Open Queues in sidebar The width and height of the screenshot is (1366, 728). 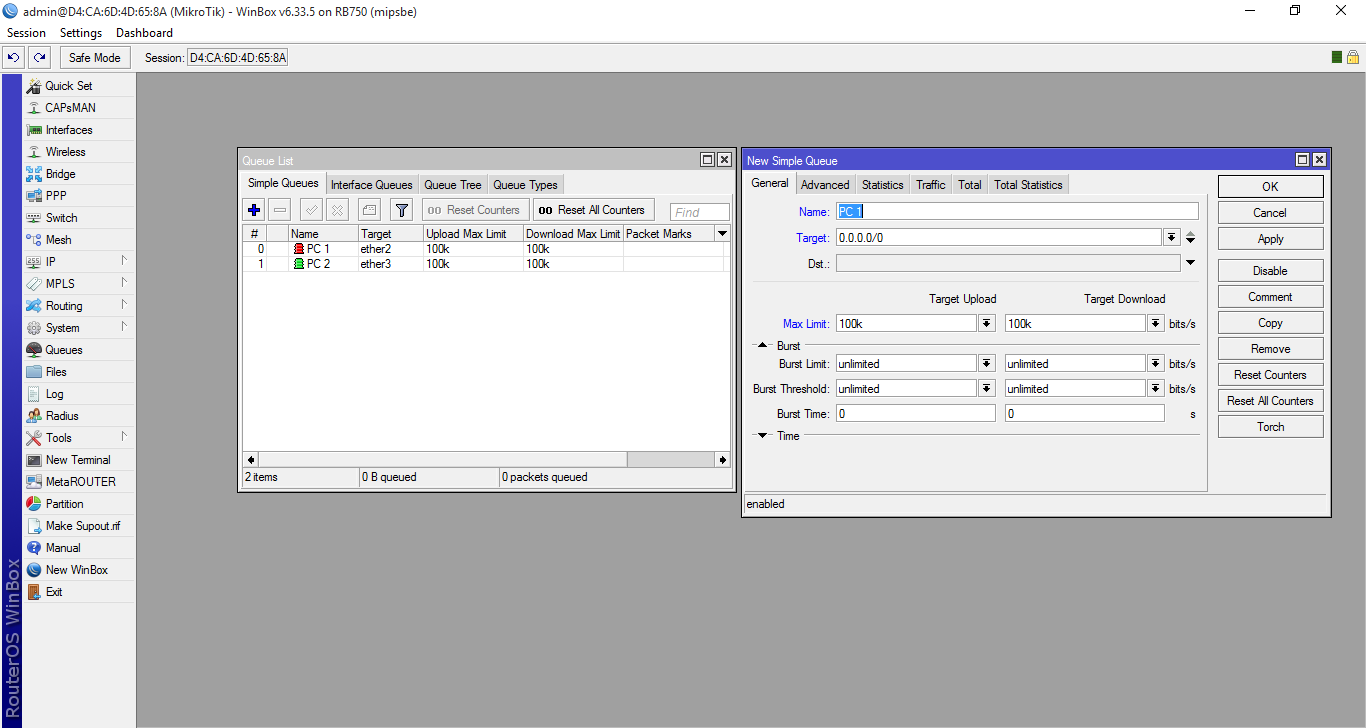[x=64, y=350]
